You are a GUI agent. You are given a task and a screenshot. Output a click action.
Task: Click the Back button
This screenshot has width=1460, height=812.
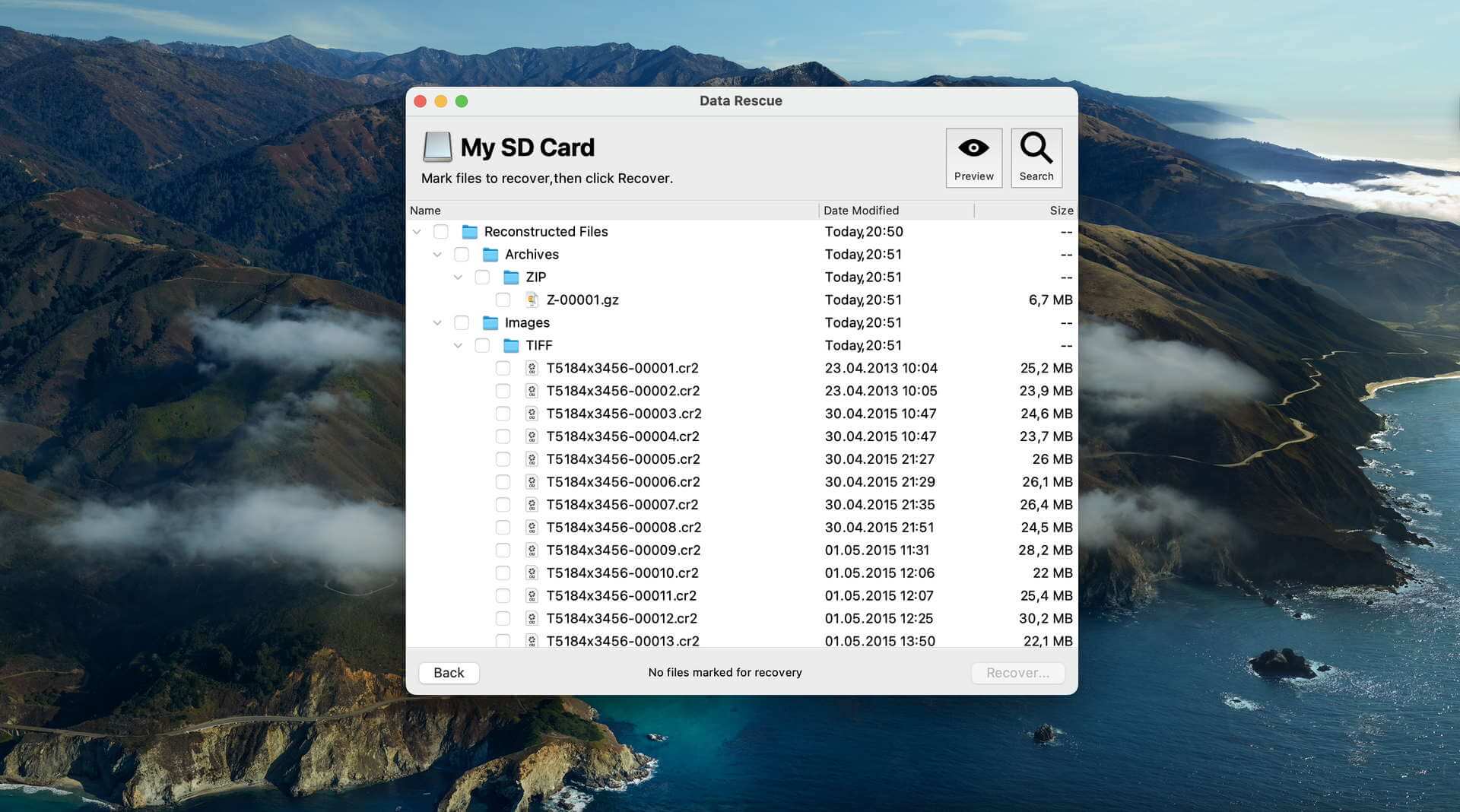[449, 673]
